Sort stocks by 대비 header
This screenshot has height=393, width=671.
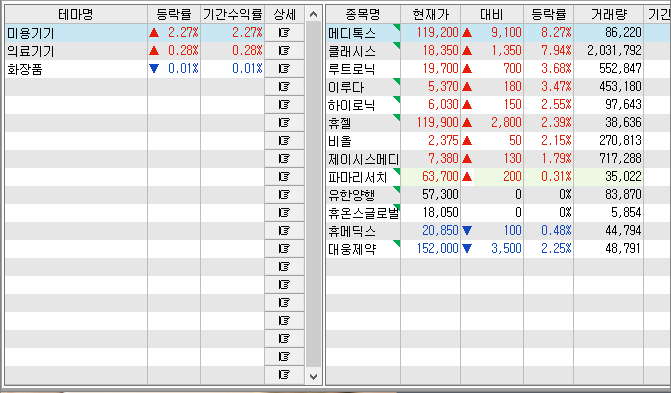click(492, 15)
